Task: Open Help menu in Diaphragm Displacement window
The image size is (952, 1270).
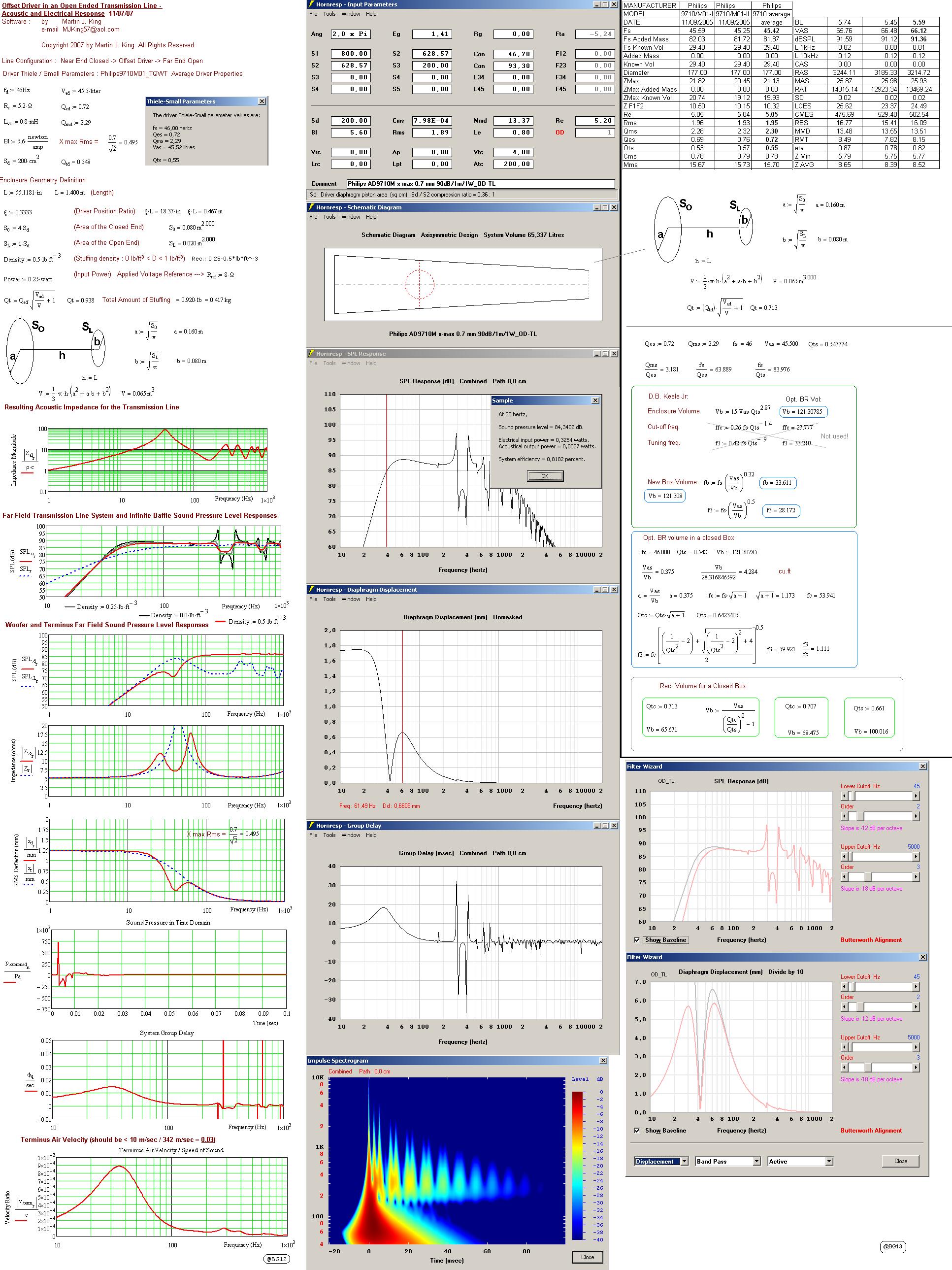Action: 371,600
